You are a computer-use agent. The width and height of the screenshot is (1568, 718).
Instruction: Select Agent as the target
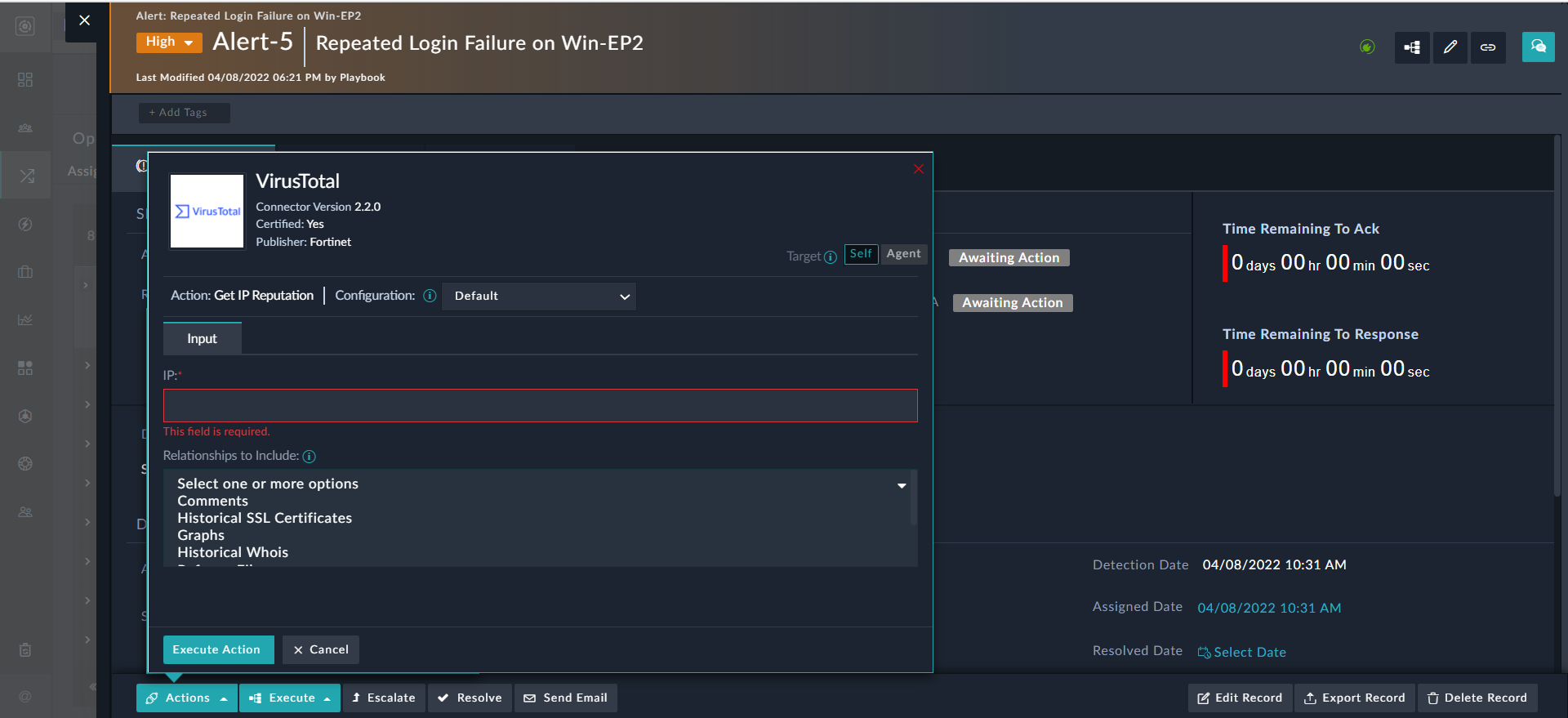[x=903, y=254]
